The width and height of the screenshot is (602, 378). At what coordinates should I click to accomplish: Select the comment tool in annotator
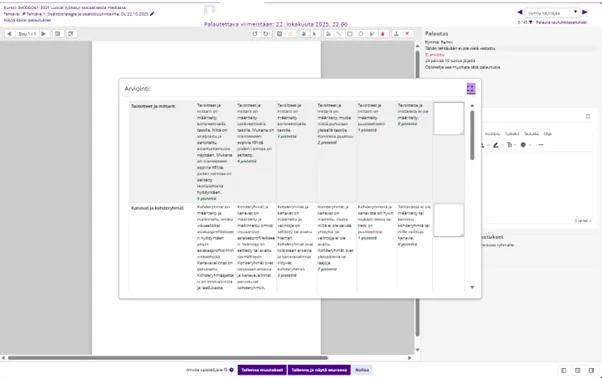click(280, 34)
